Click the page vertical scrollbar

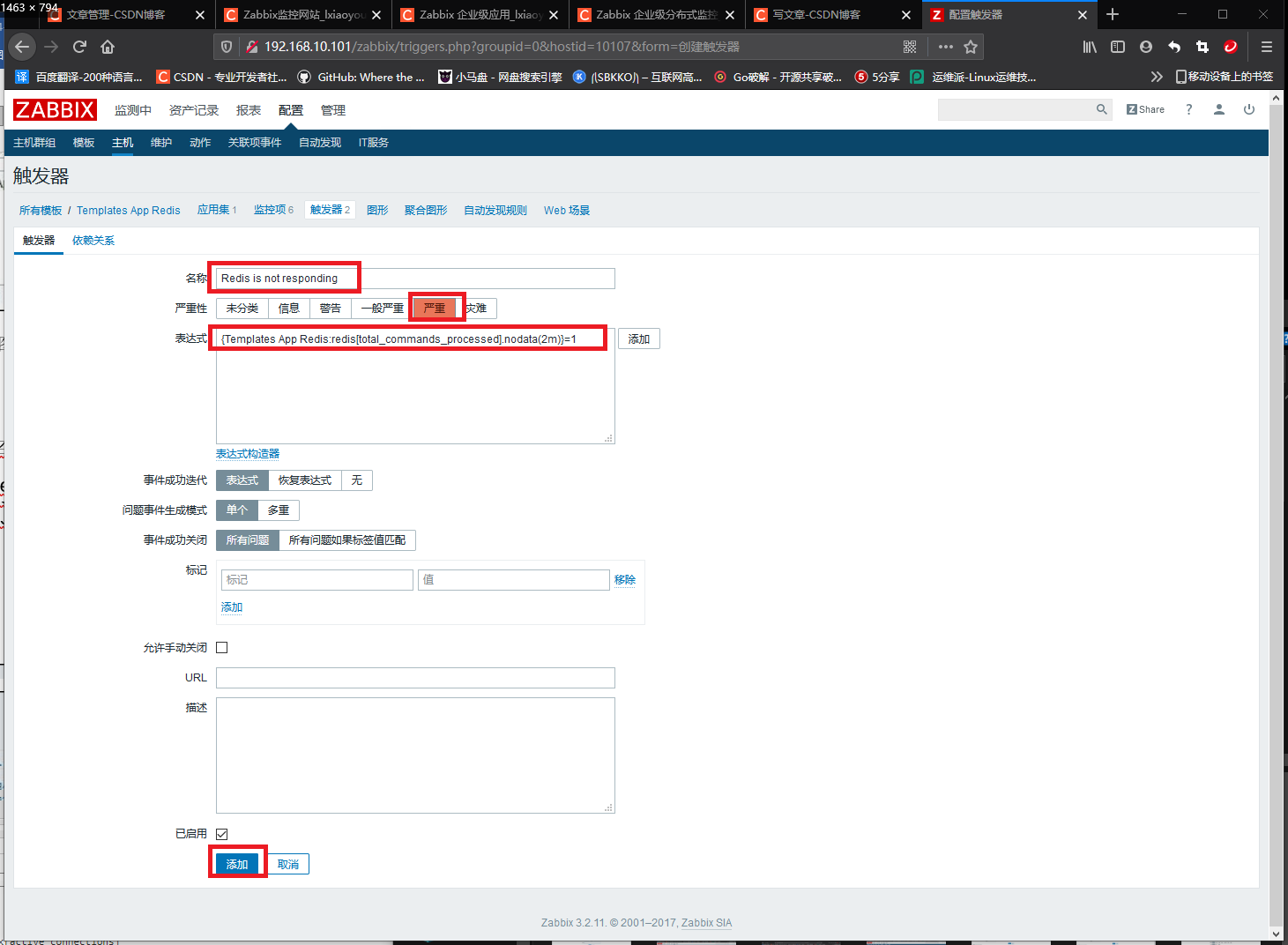(x=1277, y=516)
